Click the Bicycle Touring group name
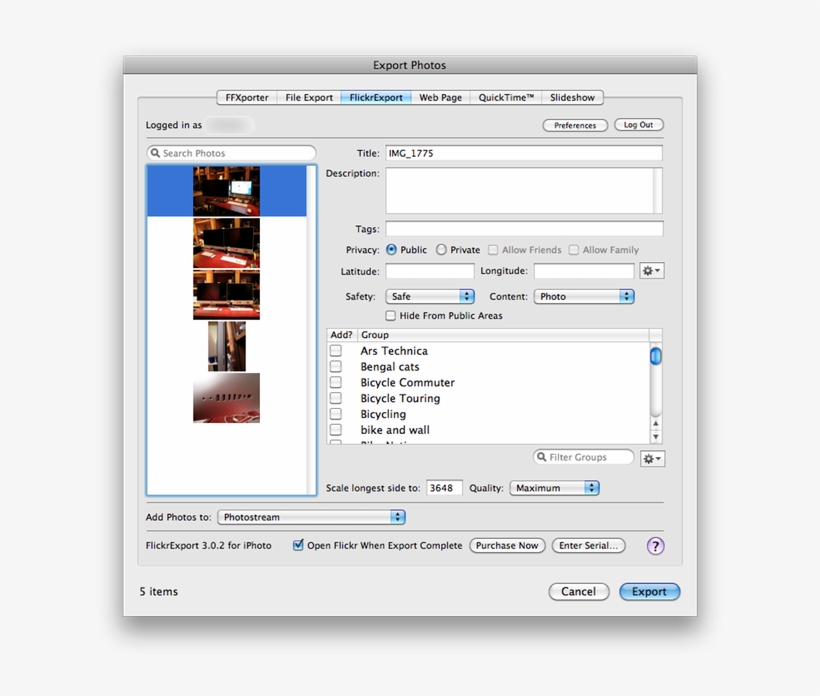820x696 pixels. [x=401, y=398]
